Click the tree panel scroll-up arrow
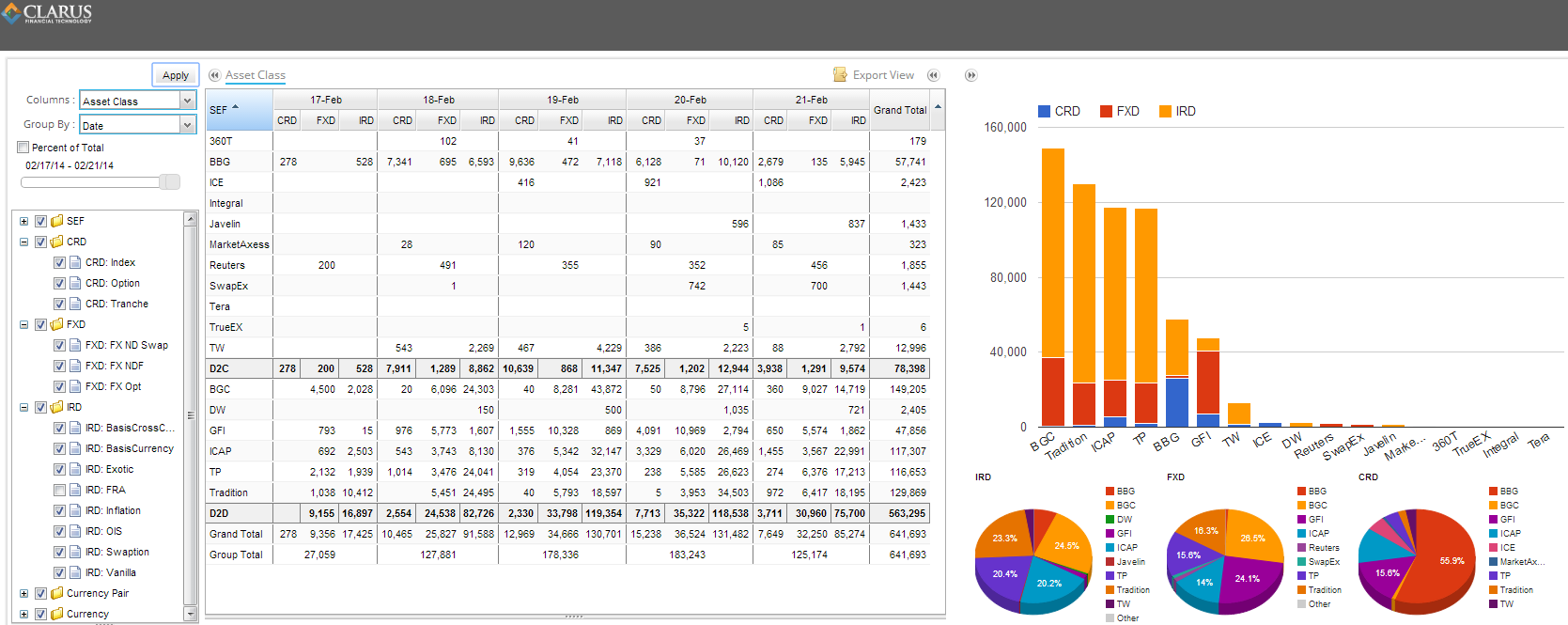This screenshot has height=625, width=1568. [x=191, y=219]
